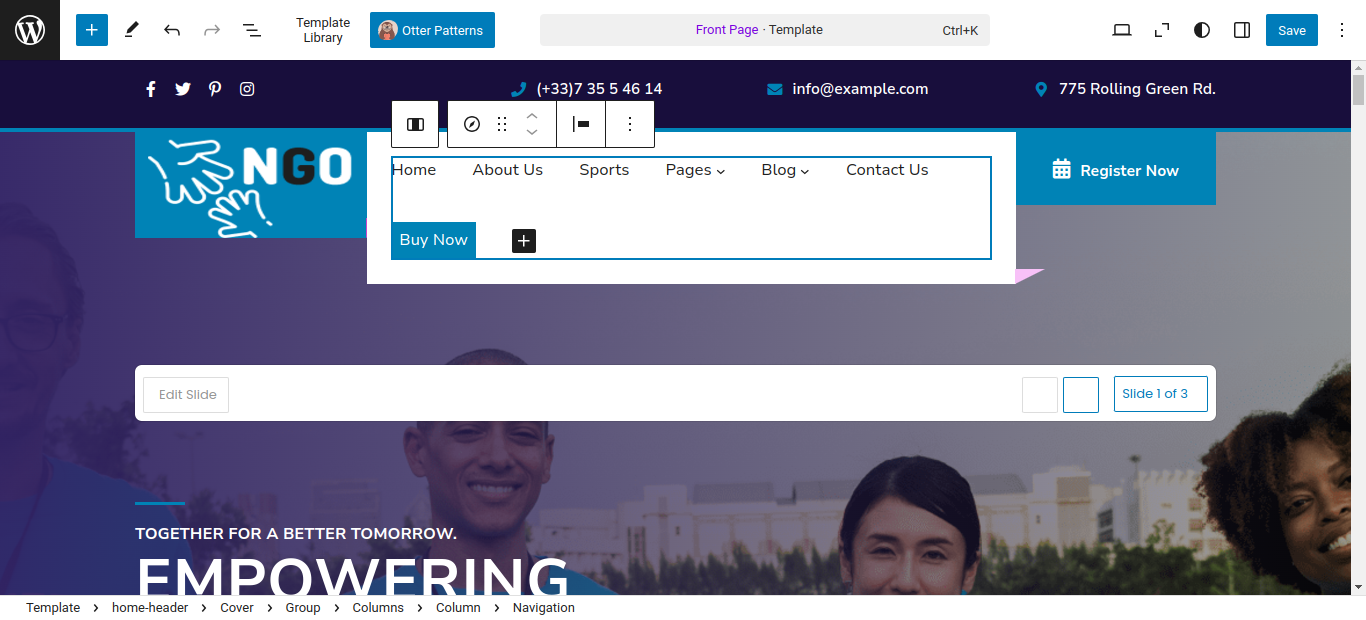Toggle the Styles half-circle icon

tap(1202, 30)
